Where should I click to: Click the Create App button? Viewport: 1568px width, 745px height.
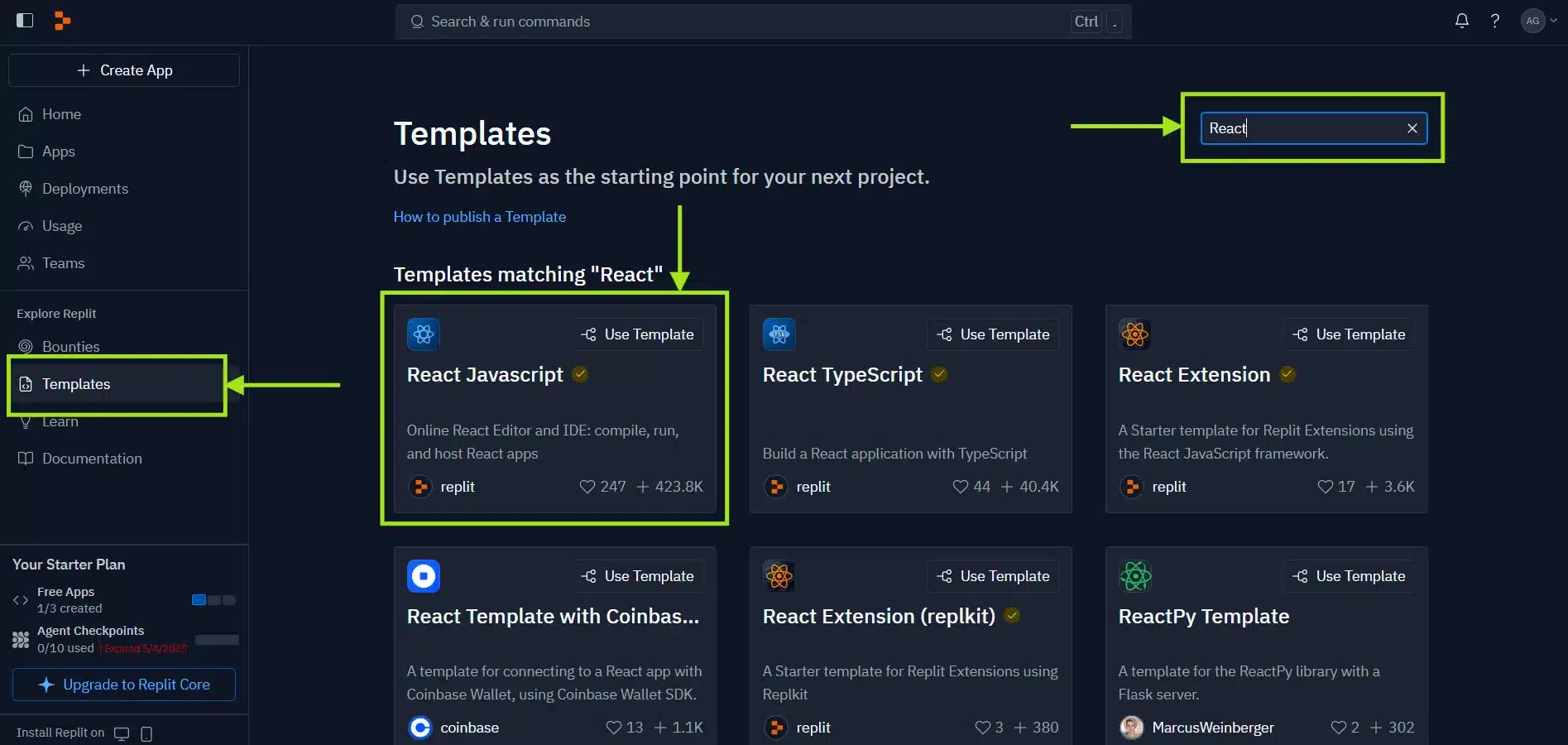[124, 70]
